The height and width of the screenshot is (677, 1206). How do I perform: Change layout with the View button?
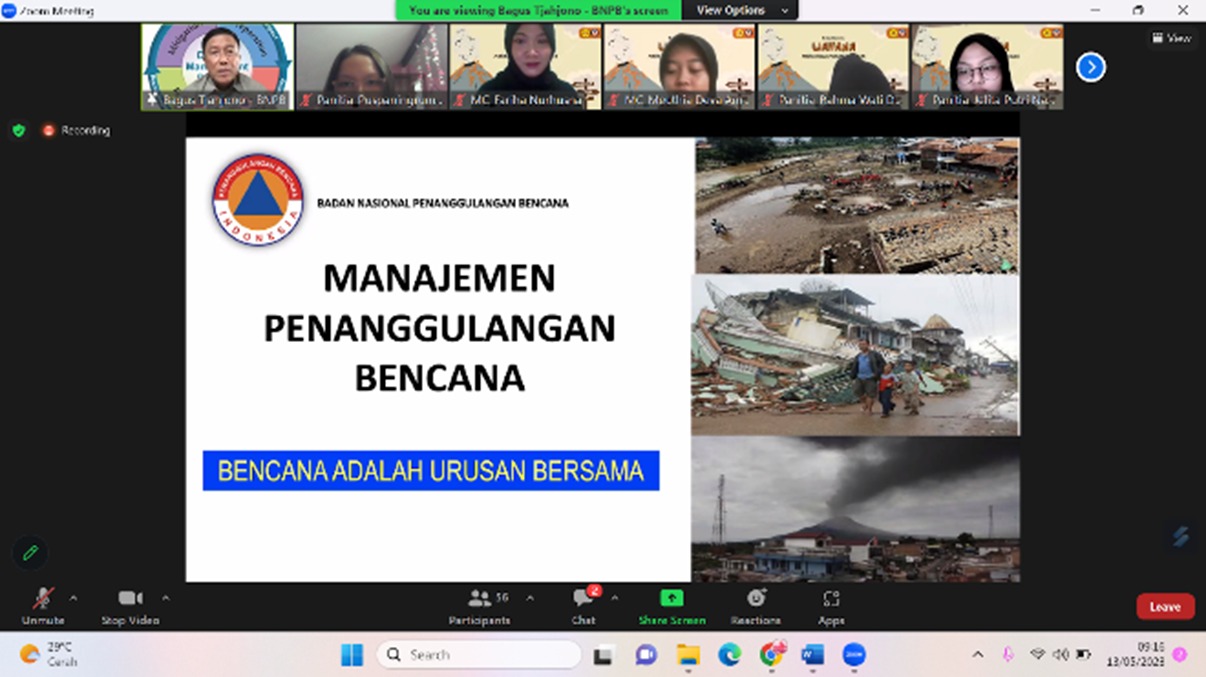(1171, 38)
